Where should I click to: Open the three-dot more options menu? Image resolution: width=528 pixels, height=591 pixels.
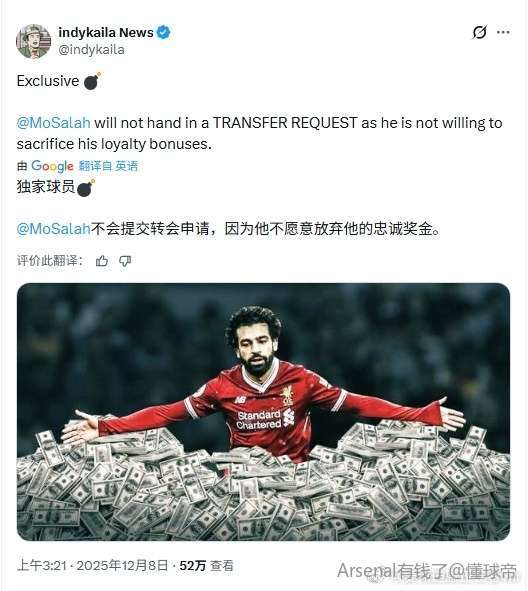[x=503, y=32]
